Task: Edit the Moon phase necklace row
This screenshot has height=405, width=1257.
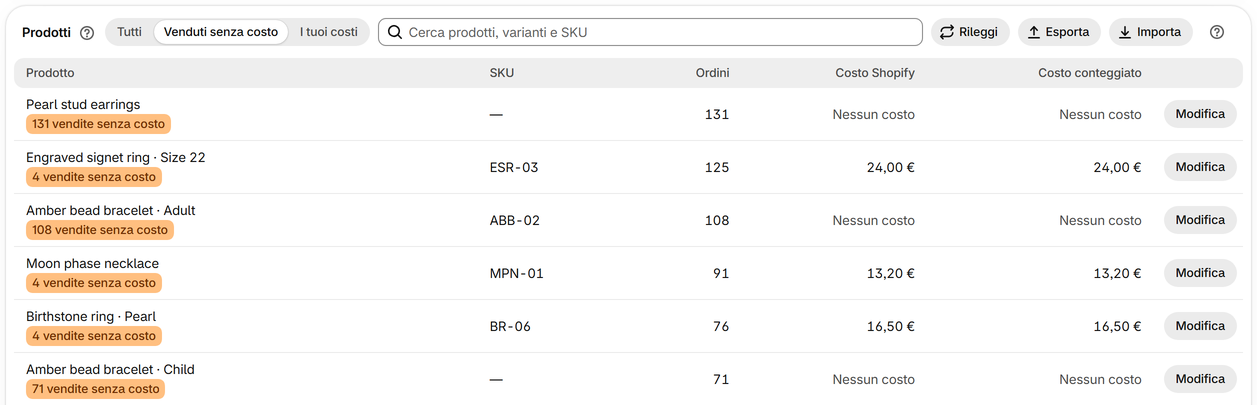Action: click(1200, 273)
